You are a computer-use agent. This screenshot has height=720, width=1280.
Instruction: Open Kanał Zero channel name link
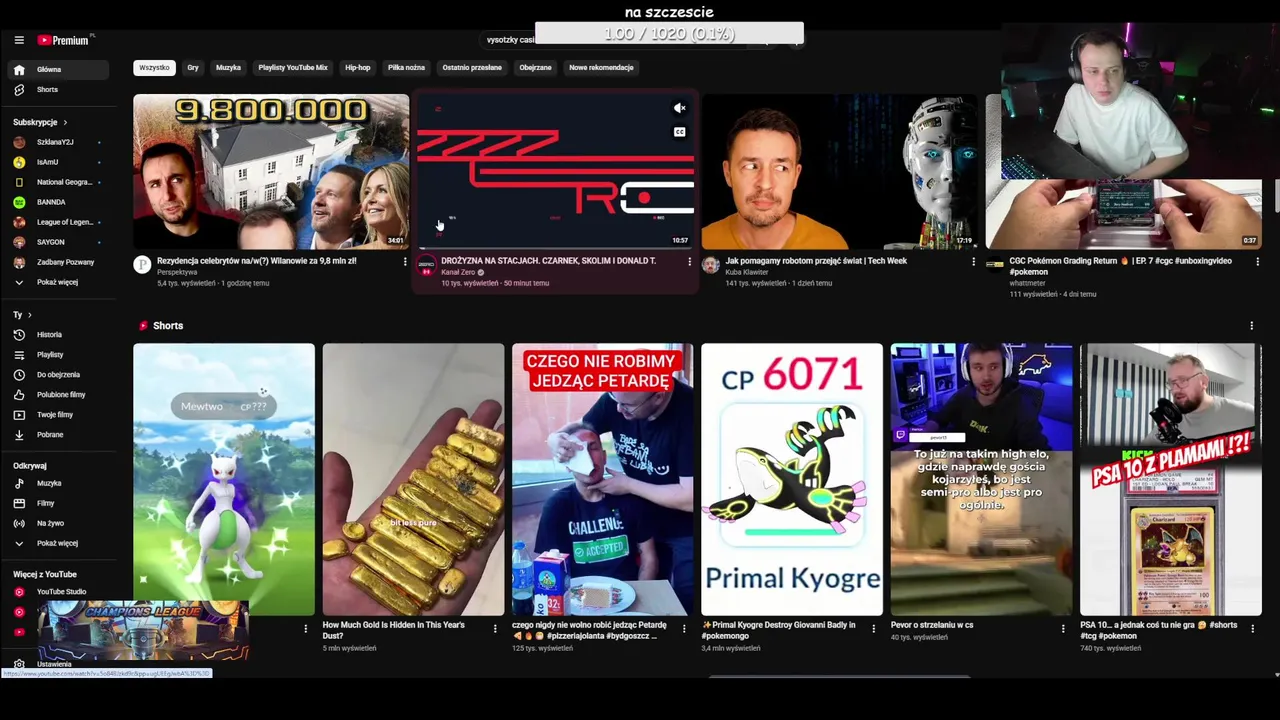(x=458, y=272)
